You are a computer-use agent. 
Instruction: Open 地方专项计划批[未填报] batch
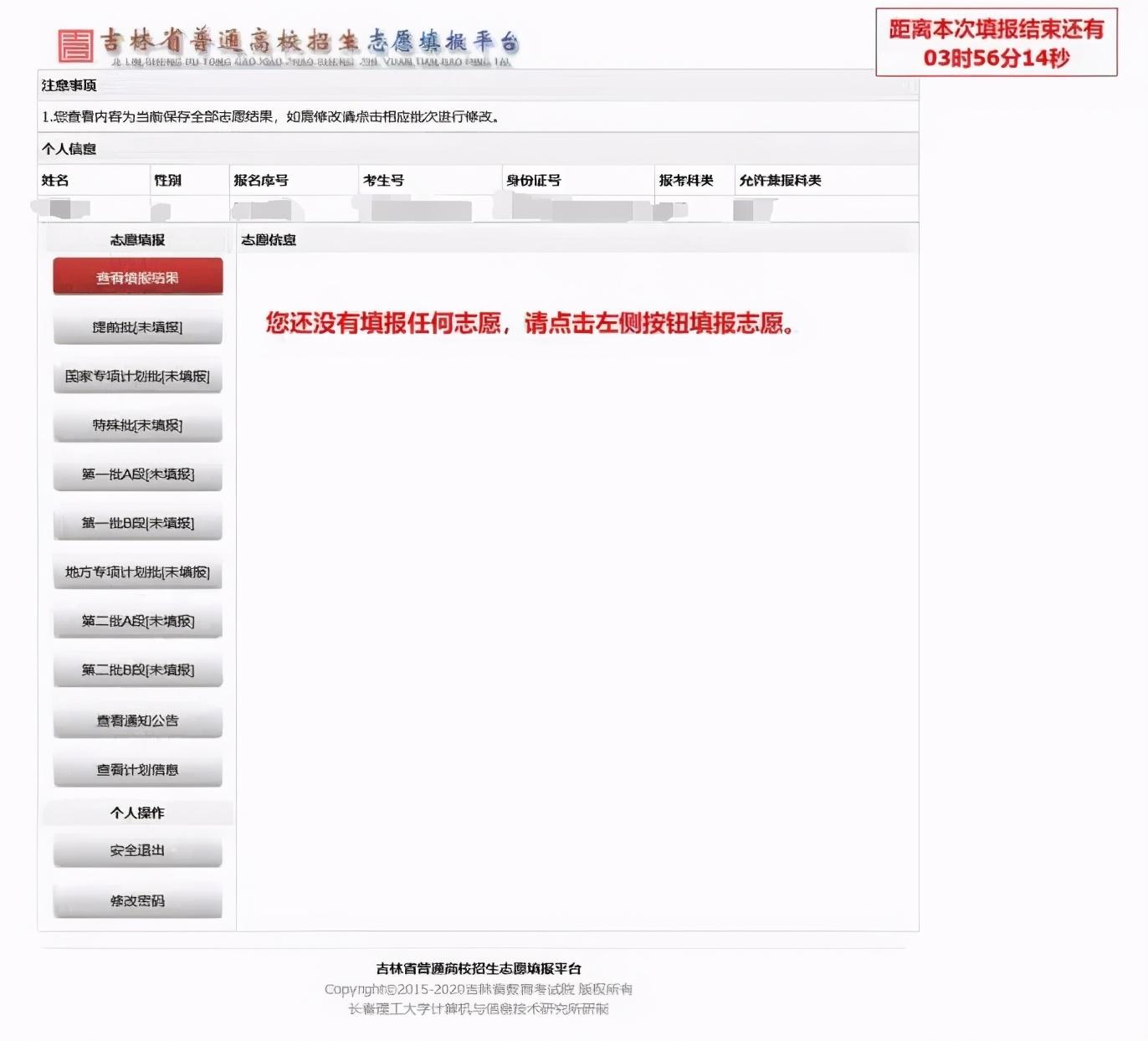tap(138, 572)
